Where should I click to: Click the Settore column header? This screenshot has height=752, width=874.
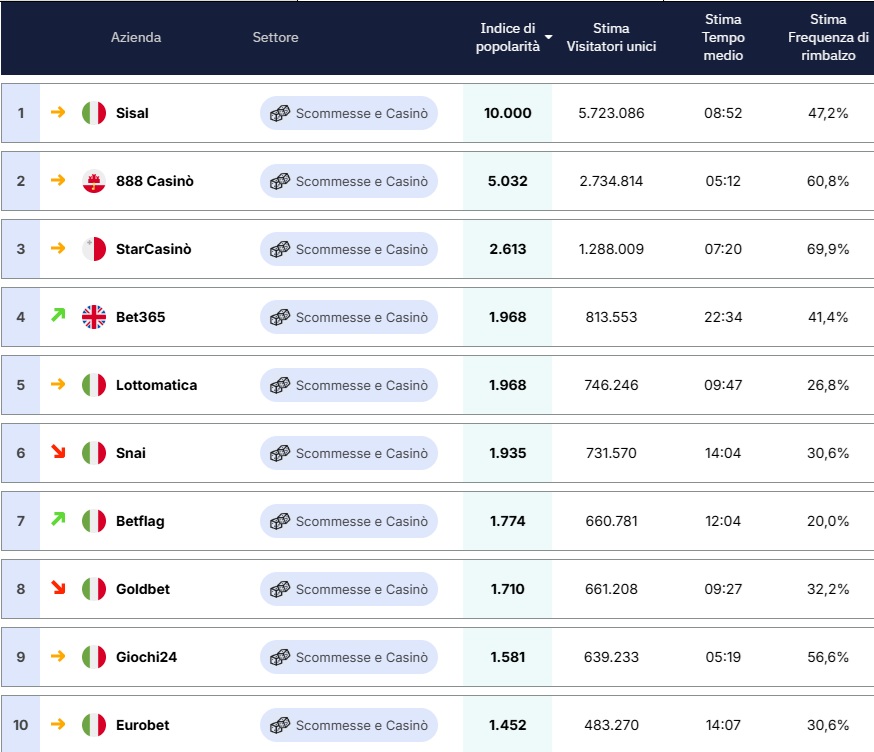(x=275, y=37)
